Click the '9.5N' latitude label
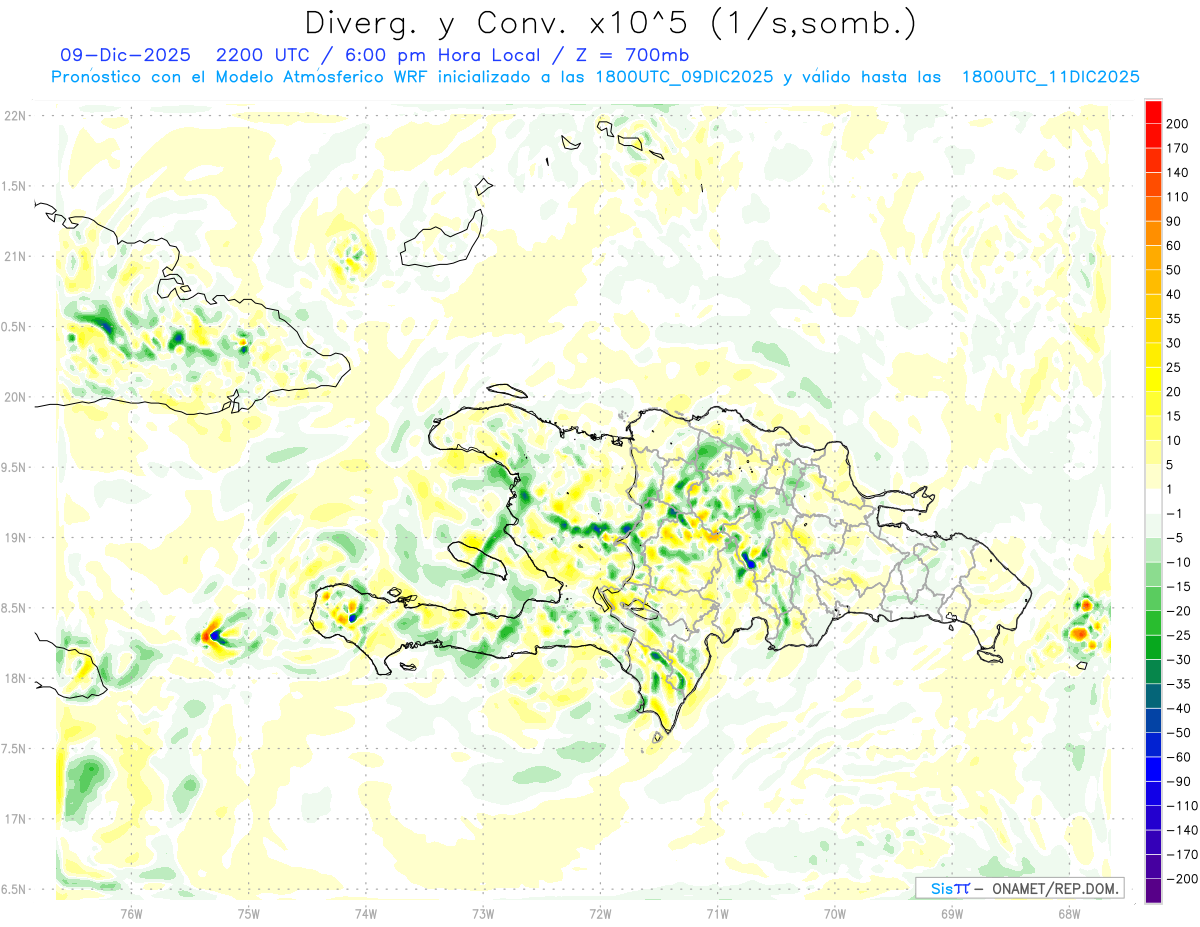 coord(14,468)
